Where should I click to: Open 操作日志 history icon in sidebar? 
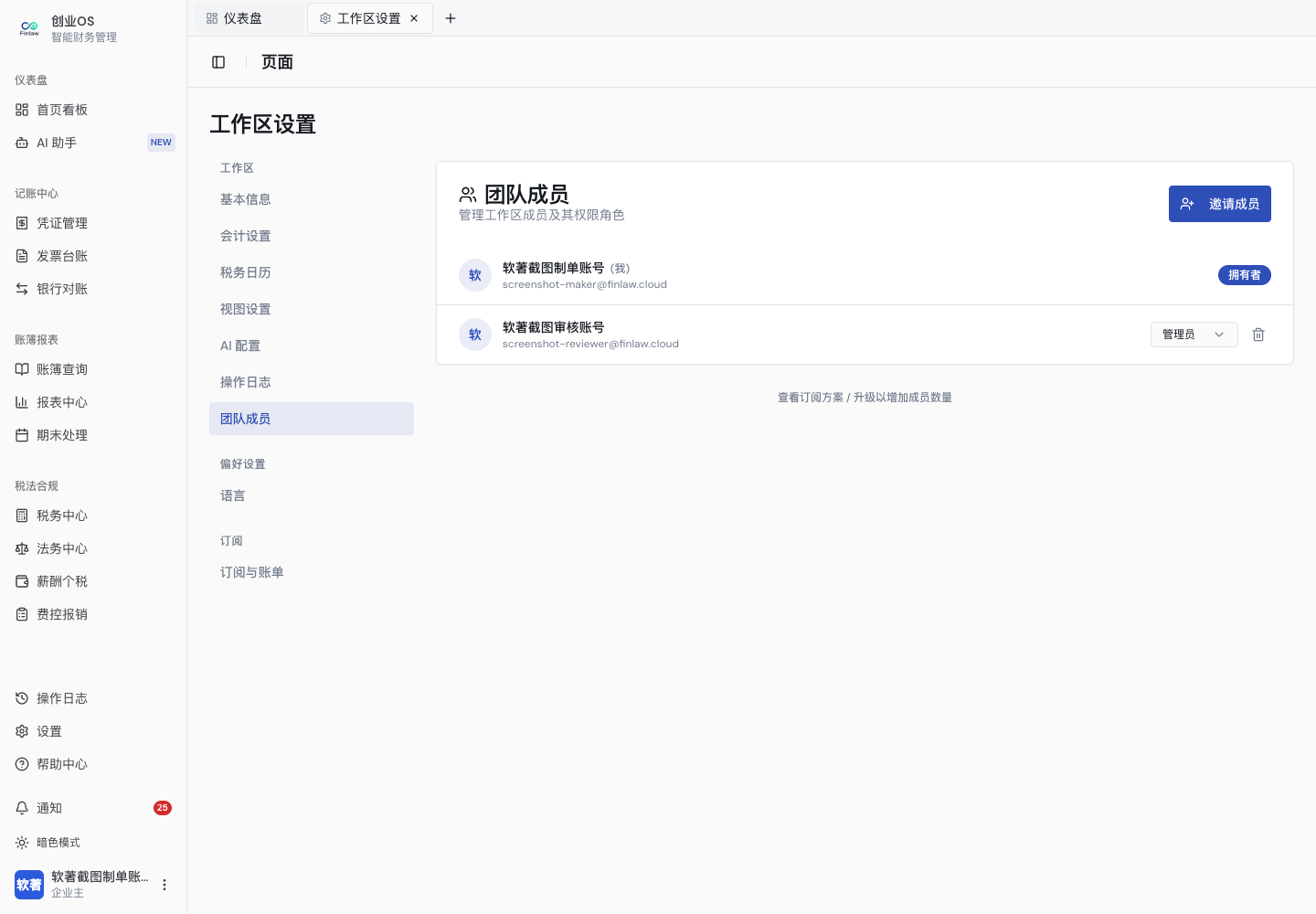point(22,698)
